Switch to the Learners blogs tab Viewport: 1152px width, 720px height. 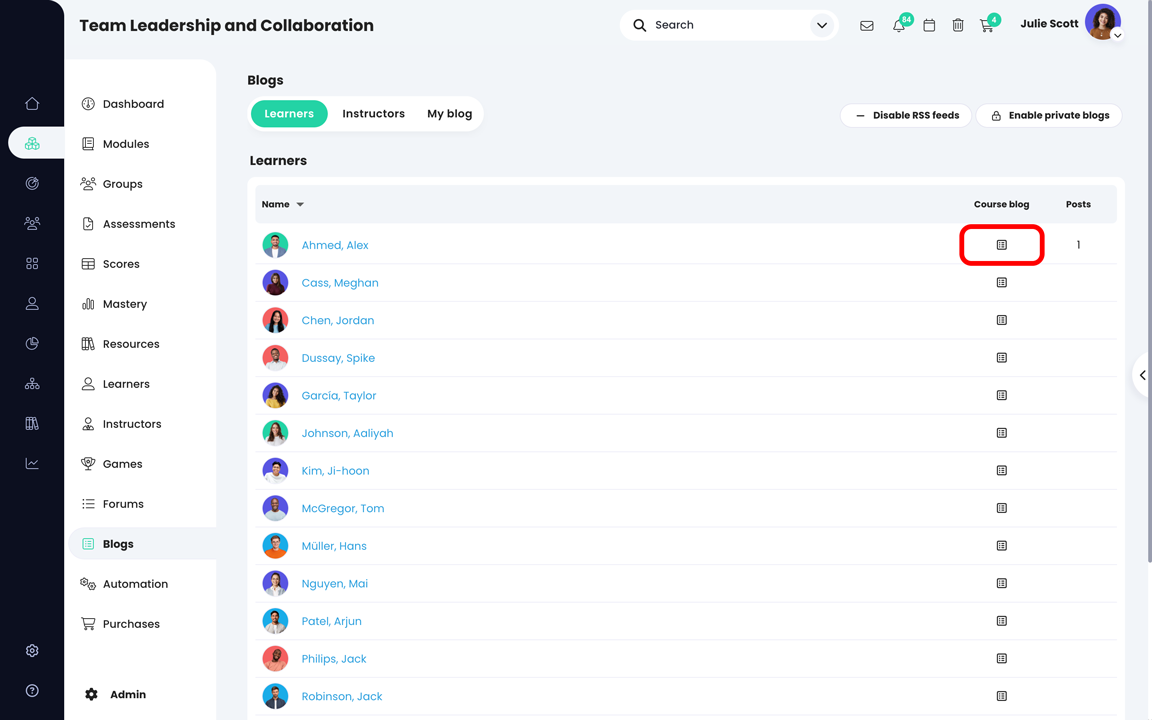(x=289, y=114)
